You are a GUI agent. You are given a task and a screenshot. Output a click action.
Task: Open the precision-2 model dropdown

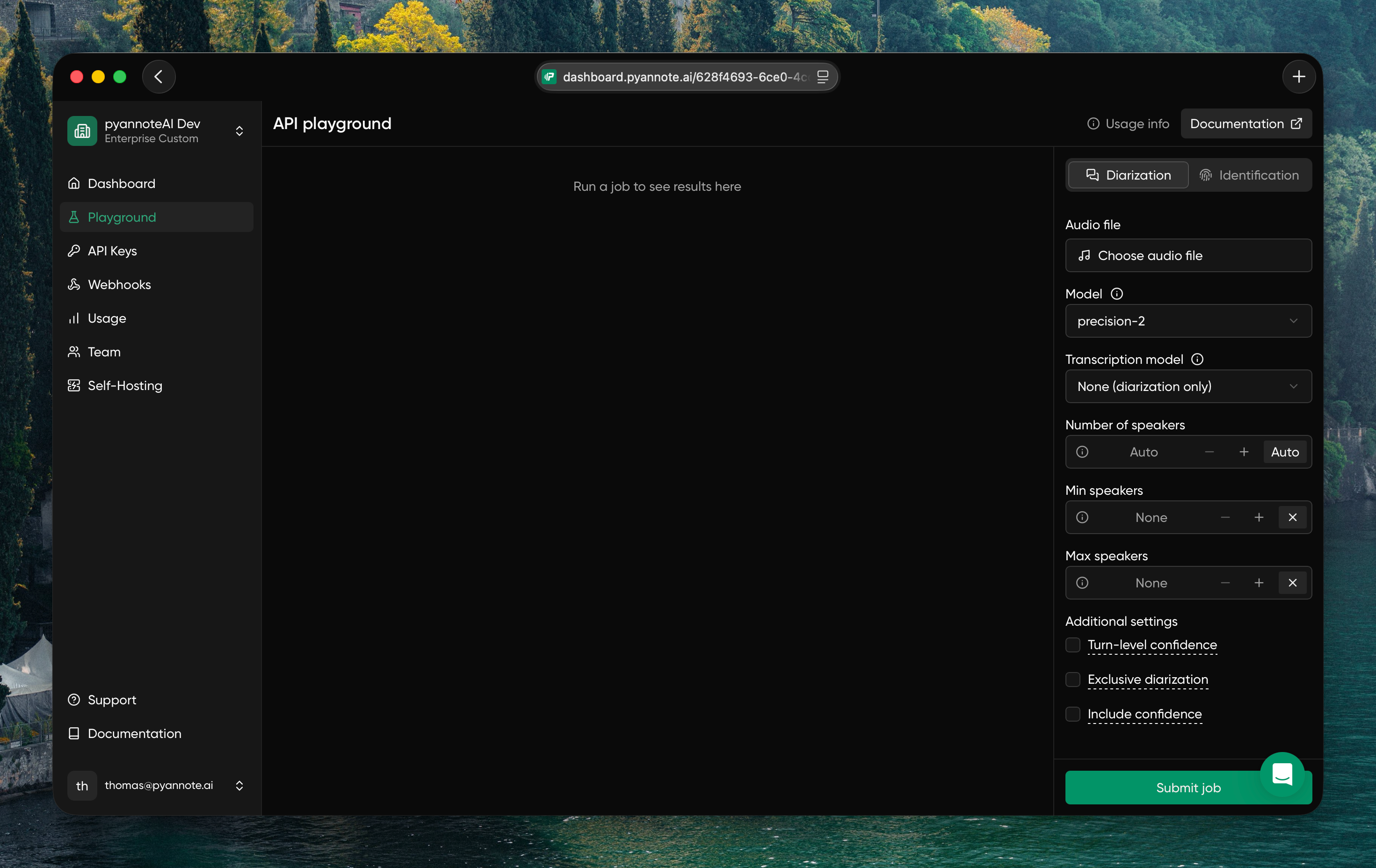[1188, 320]
